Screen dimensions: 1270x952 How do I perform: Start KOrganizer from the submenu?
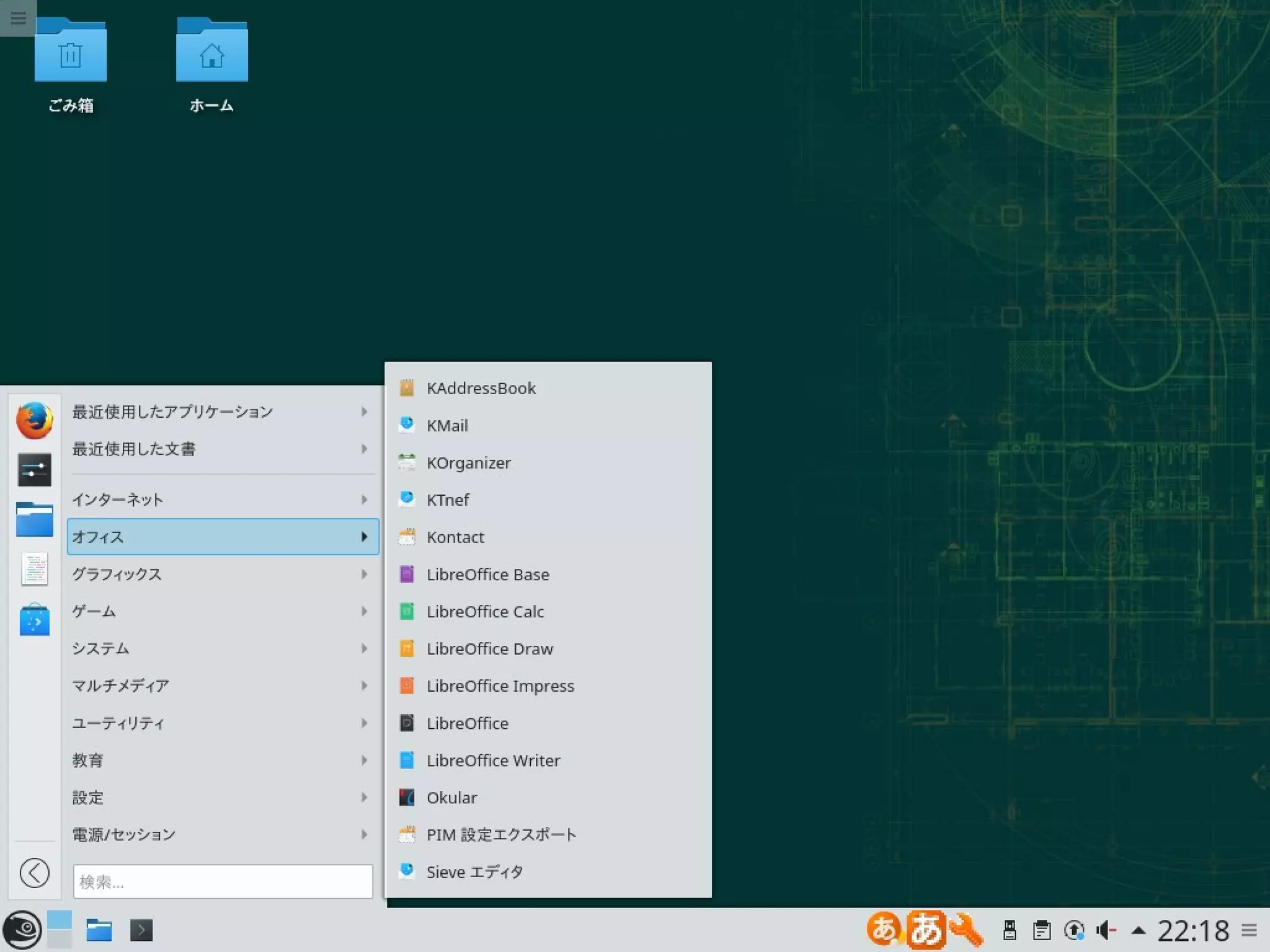(x=548, y=462)
